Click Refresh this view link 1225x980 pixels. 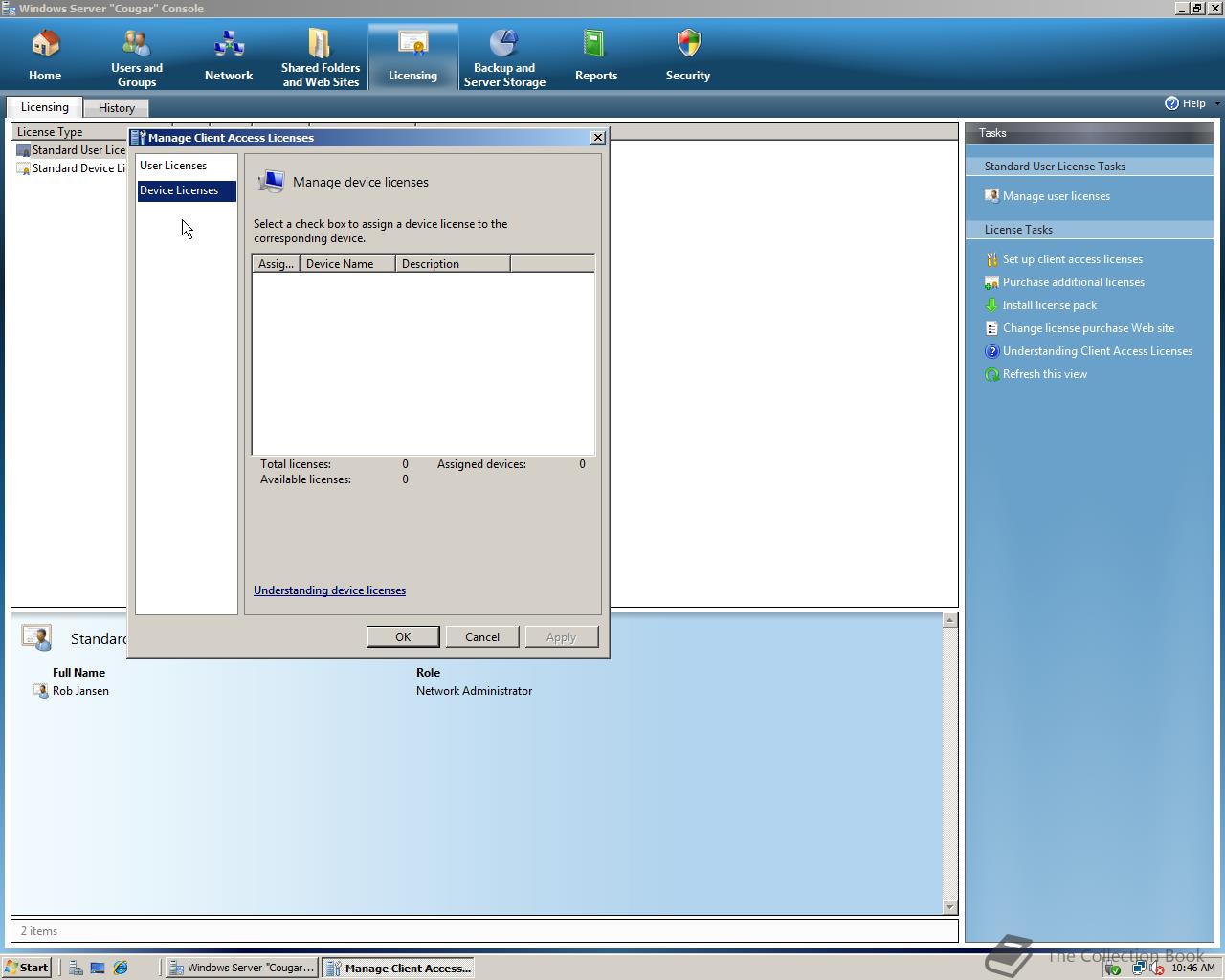[x=1045, y=374]
